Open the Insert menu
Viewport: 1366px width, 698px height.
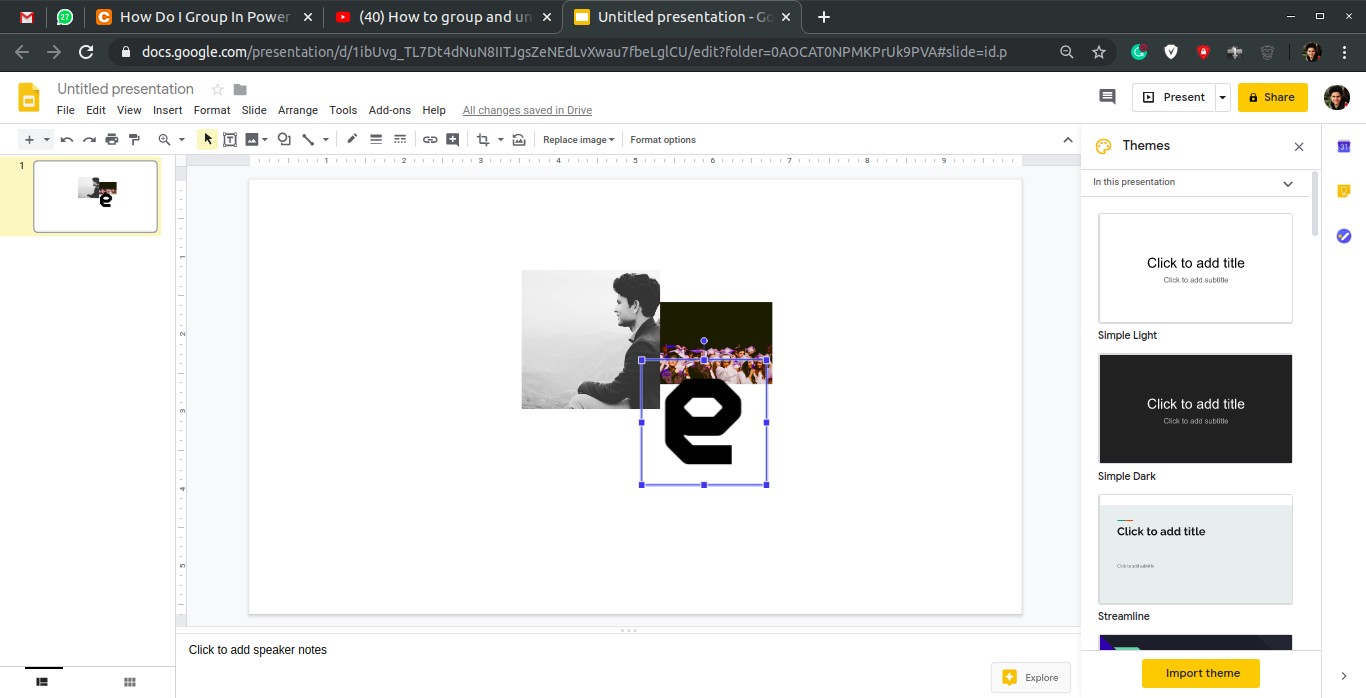tap(168, 110)
